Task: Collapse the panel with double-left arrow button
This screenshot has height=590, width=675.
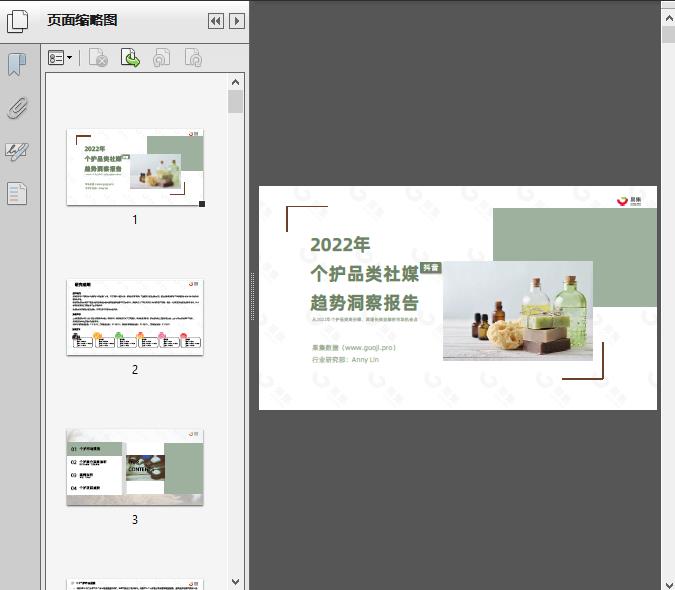Action: pyautogui.click(x=216, y=21)
